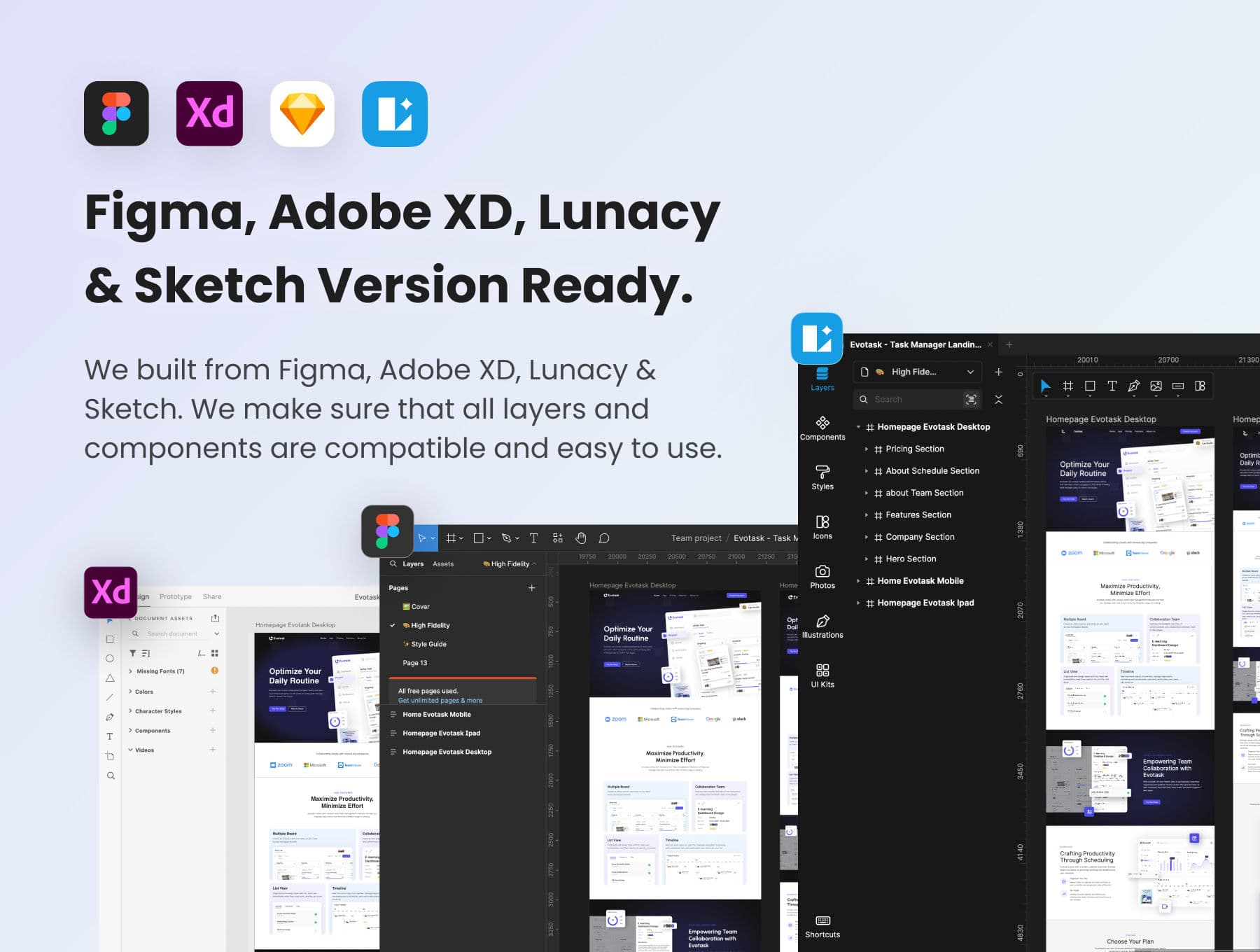Image resolution: width=1260 pixels, height=952 pixels.
Task: Click the Sketch diamond icon at top
Action: (x=302, y=113)
